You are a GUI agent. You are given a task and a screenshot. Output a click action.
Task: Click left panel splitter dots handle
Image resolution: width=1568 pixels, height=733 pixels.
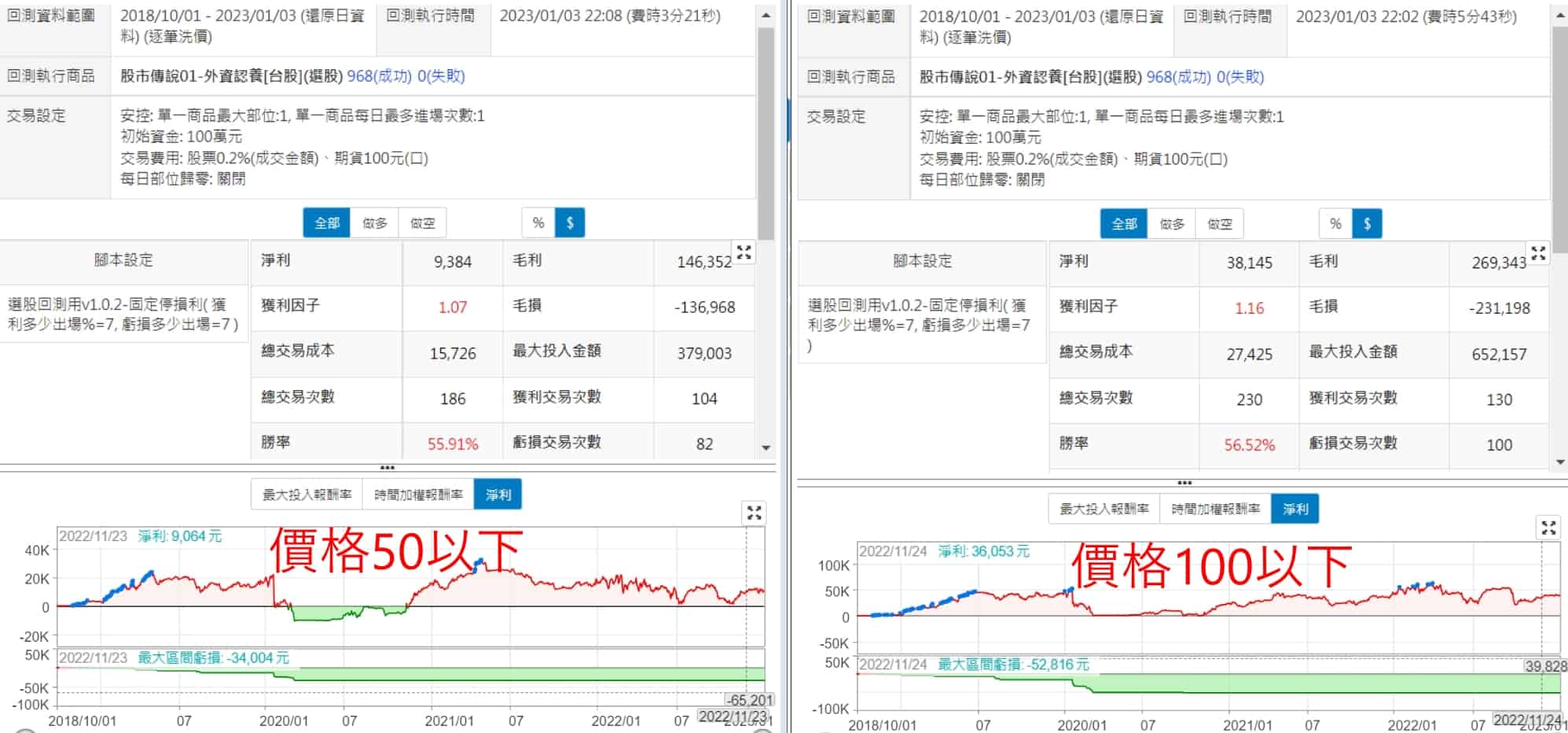pyautogui.click(x=387, y=468)
